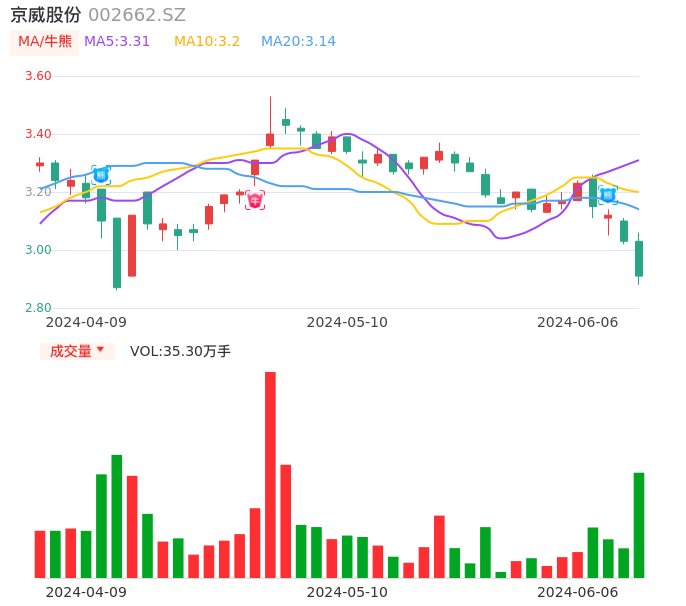Toggle the MA10:3.2 legend line
Image resolution: width=686 pixels, height=606 pixels.
207,42
